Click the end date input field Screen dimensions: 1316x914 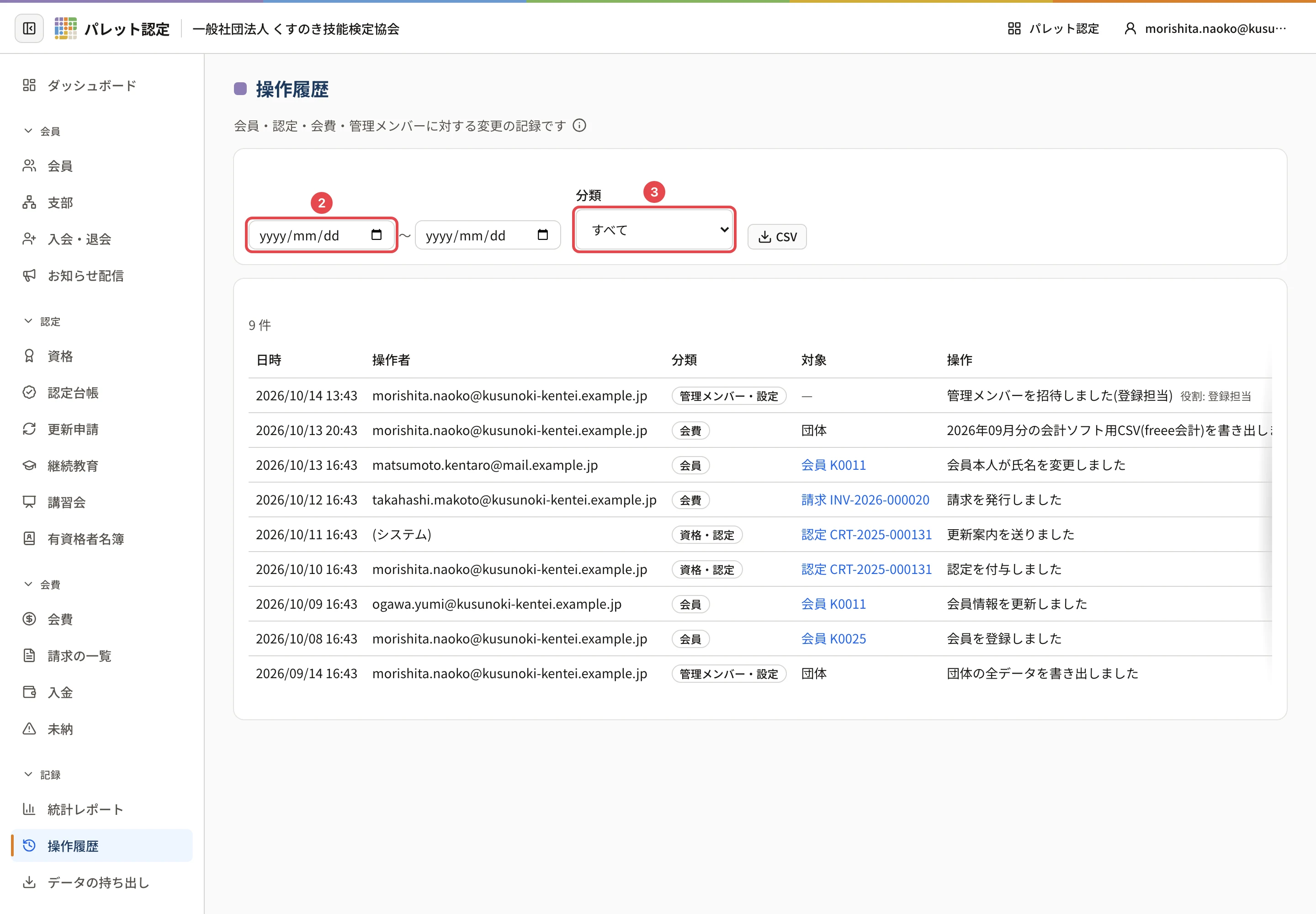click(x=488, y=235)
